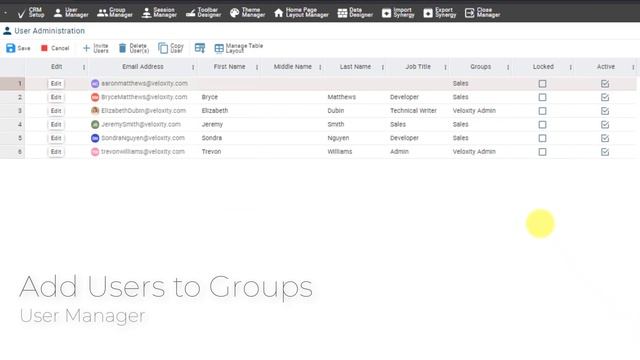The image size is (640, 360).
Task: Click avatar of SondraNguyen@veloxity.com
Action: point(95,138)
